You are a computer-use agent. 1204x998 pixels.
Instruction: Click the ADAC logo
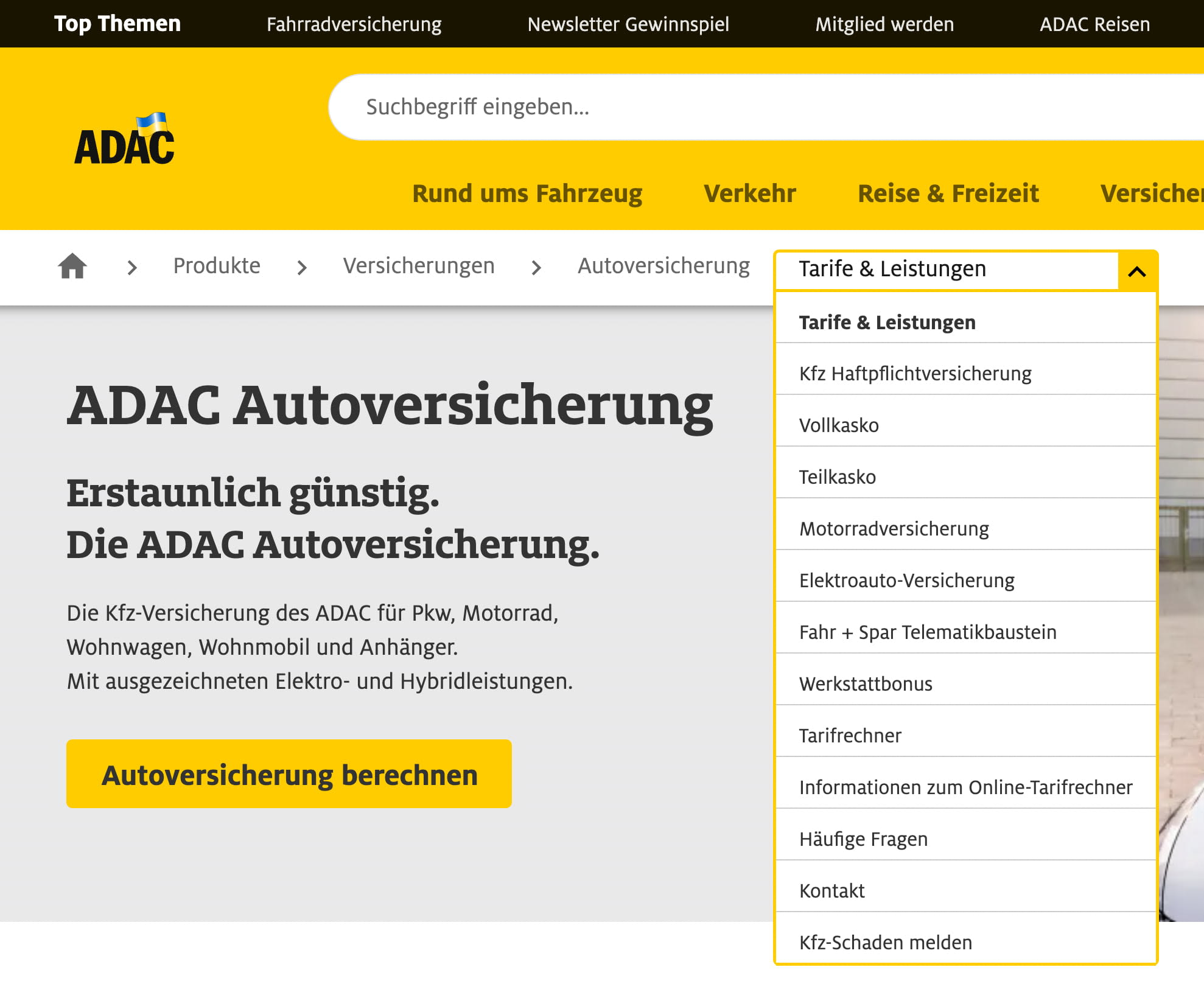124,139
